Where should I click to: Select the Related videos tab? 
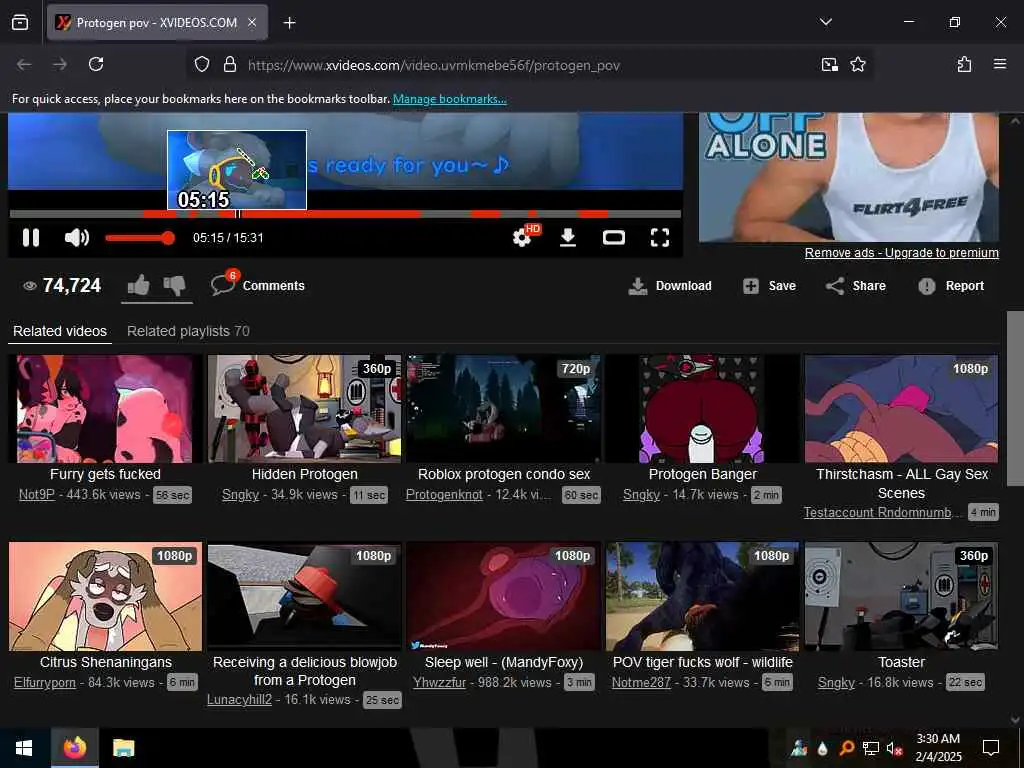(60, 331)
